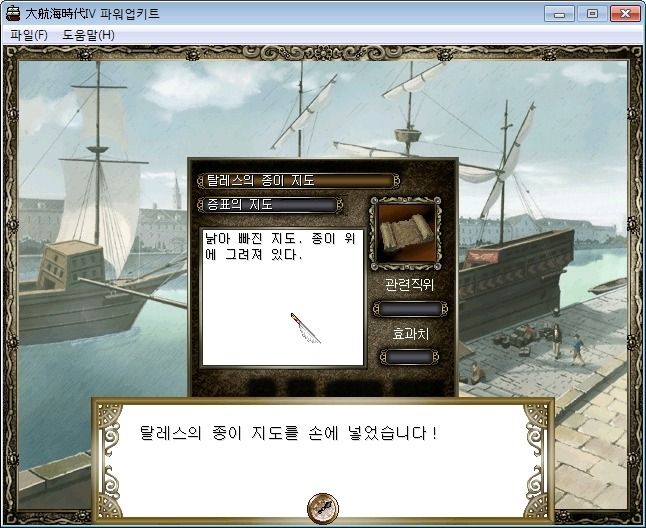The image size is (646, 528).
Task: Open the 도움말(H) menu
Action: pos(89,35)
